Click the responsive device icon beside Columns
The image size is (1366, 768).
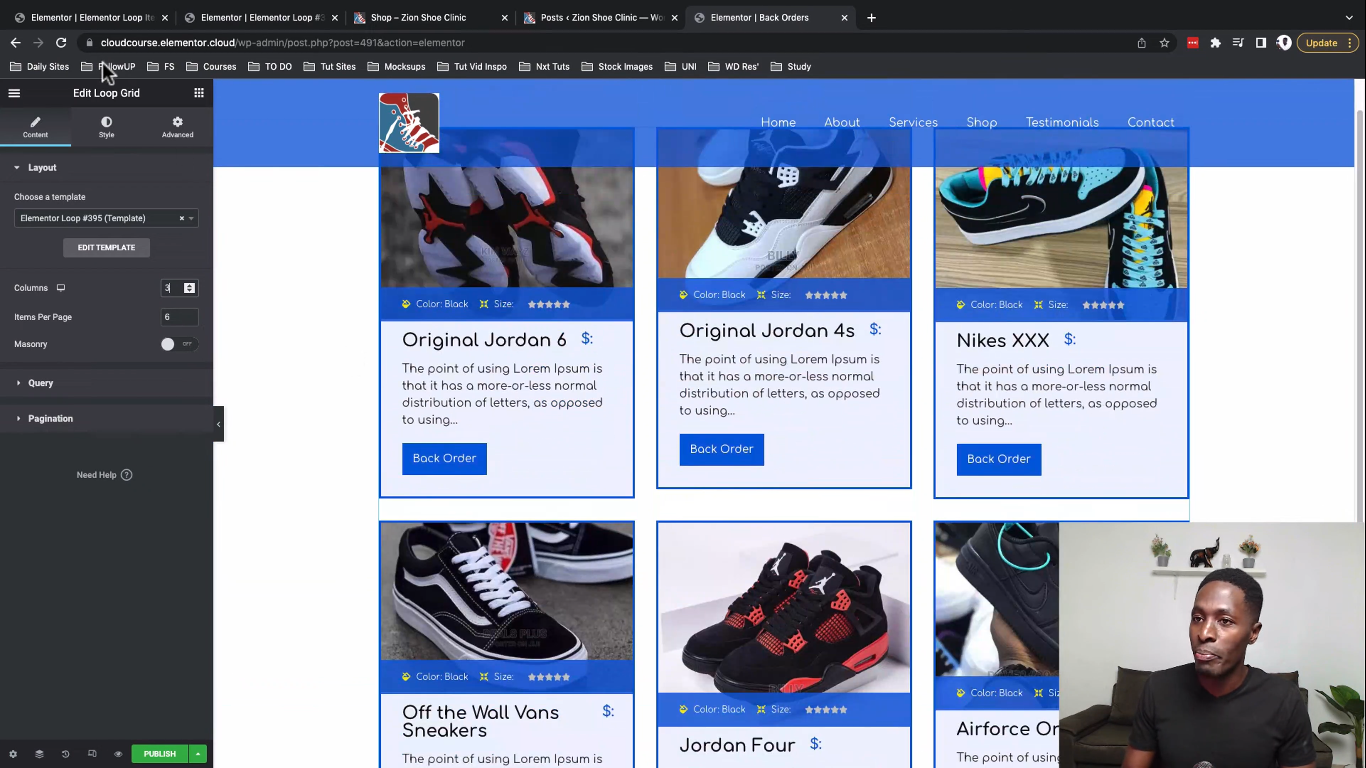pyautogui.click(x=61, y=288)
